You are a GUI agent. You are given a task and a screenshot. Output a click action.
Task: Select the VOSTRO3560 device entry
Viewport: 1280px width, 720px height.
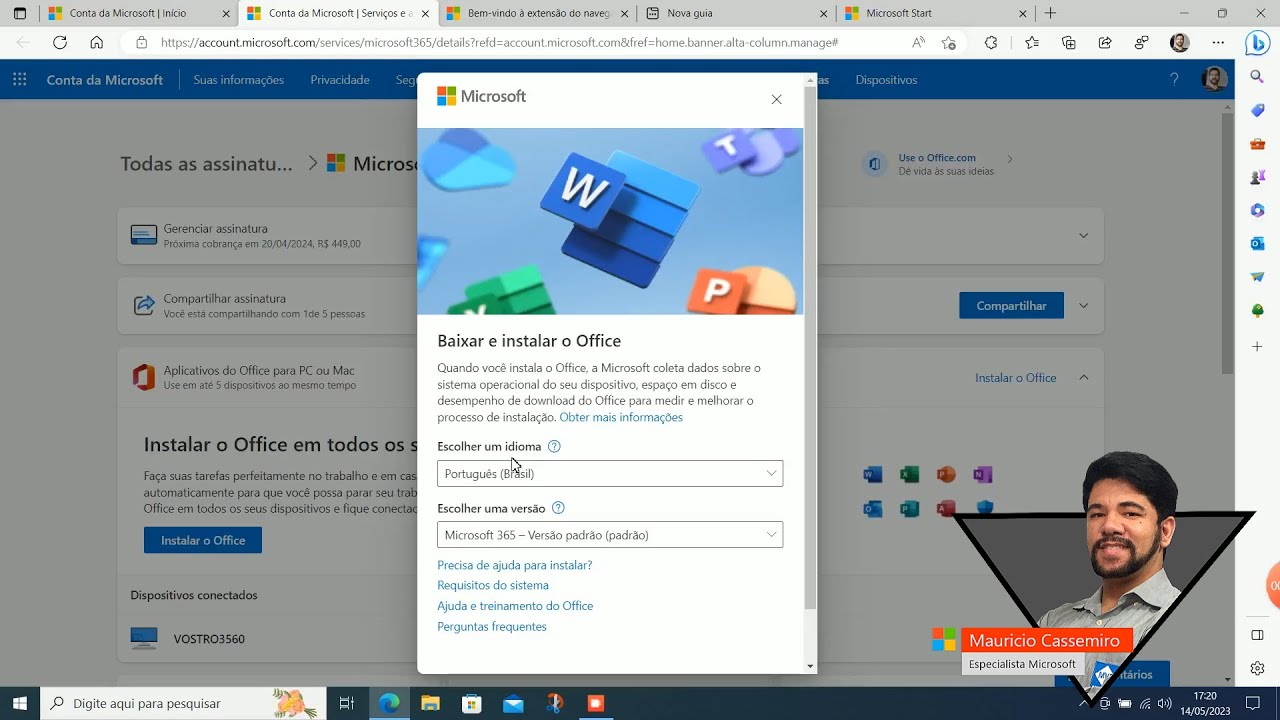pyautogui.click(x=209, y=639)
